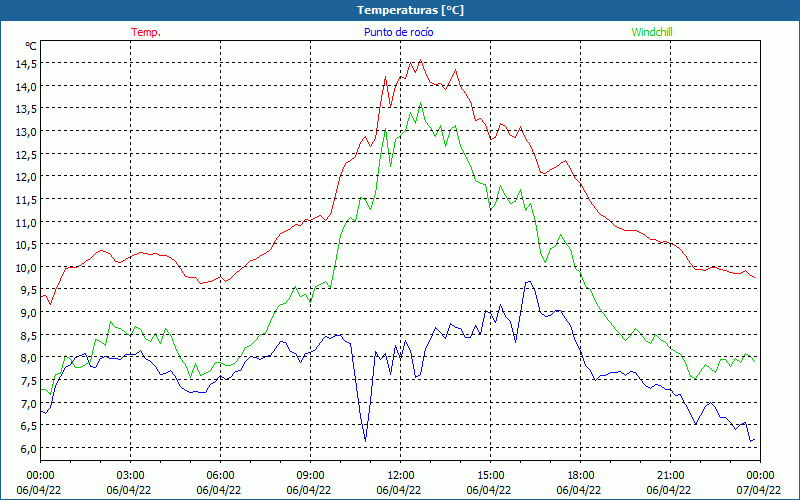Click the 'Temperaturas [°C]' chart title
800x500 pixels.
410,10
